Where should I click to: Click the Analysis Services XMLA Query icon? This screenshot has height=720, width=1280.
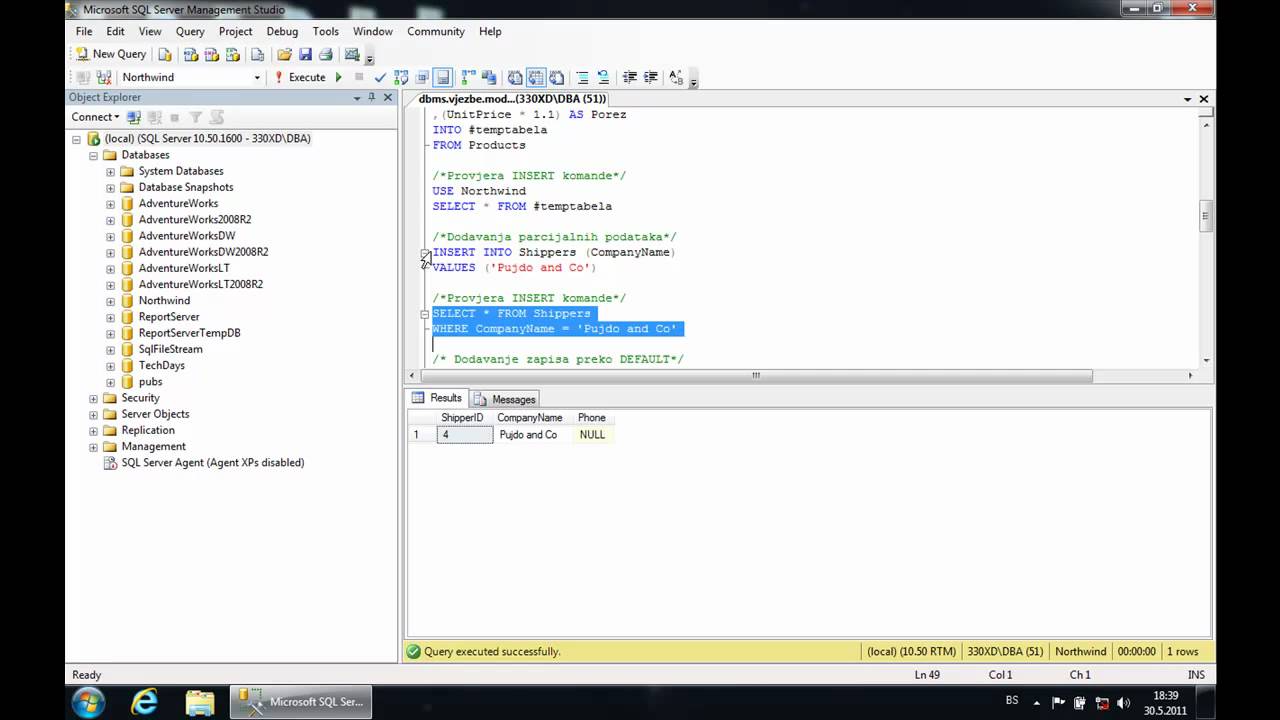[233, 54]
